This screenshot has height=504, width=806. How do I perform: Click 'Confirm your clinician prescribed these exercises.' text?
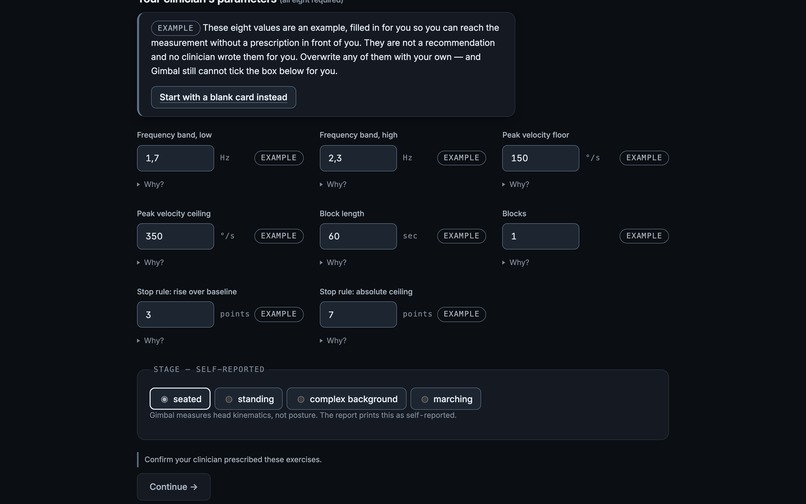(233, 459)
